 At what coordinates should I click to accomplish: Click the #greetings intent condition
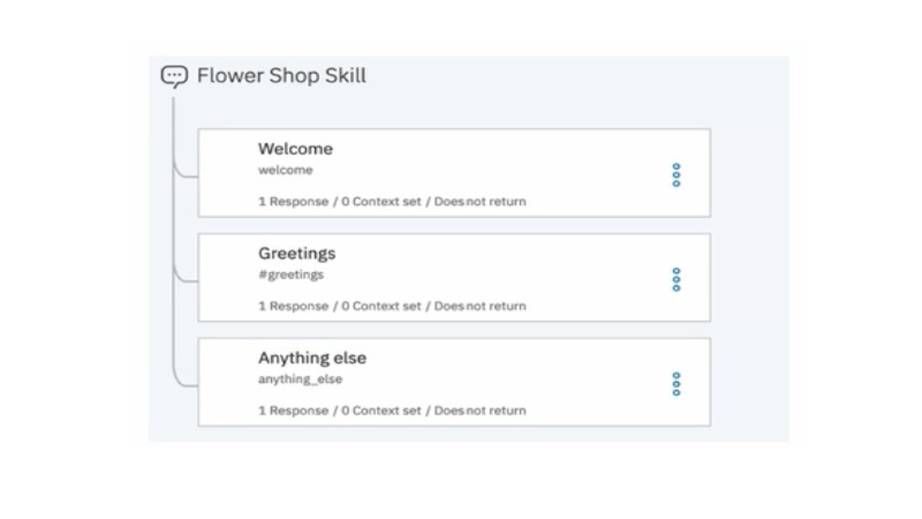(291, 274)
